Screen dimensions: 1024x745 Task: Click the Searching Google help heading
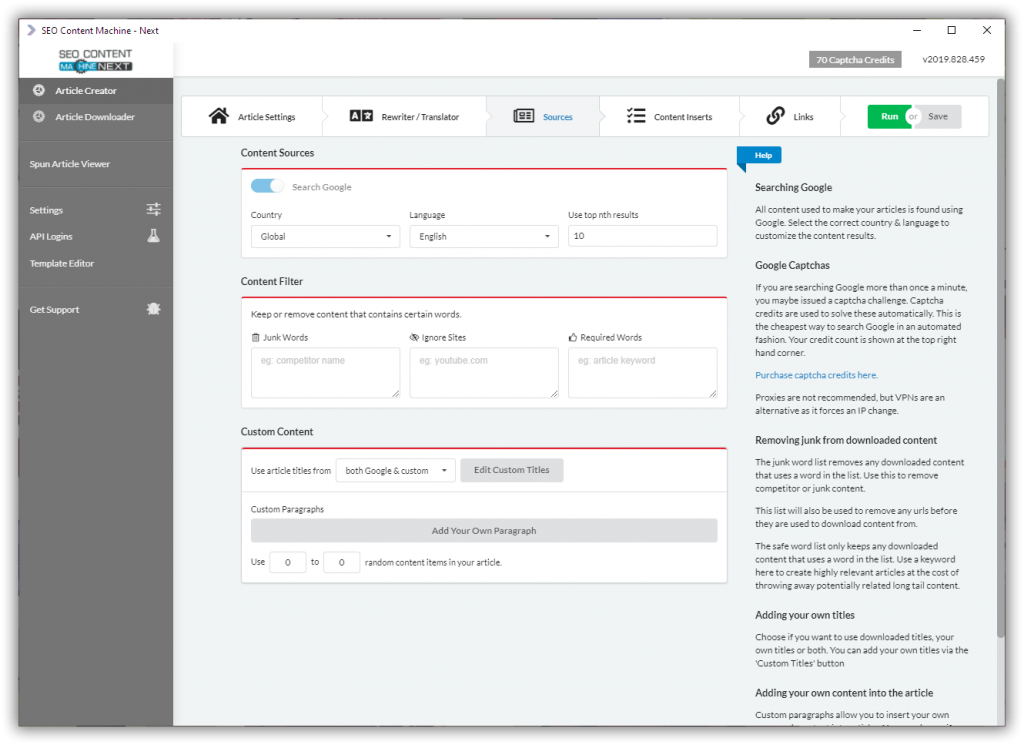(x=793, y=187)
